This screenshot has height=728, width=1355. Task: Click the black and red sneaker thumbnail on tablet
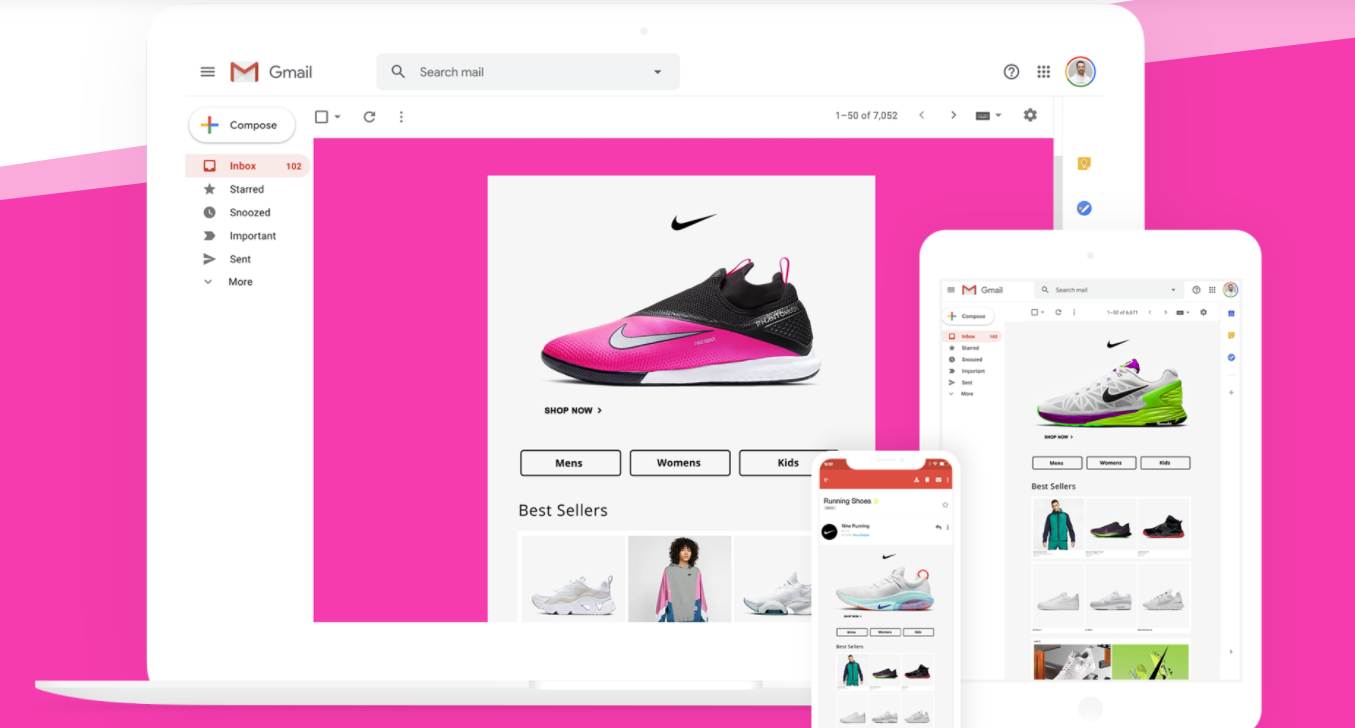coord(1163,525)
